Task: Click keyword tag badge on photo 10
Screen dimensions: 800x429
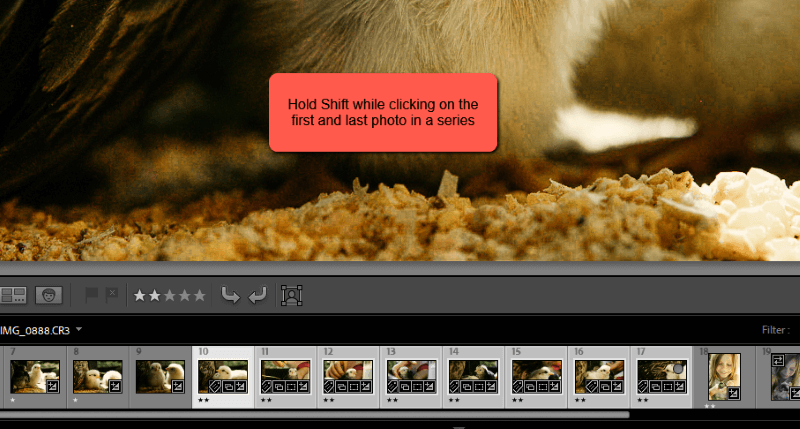Action: tap(216, 387)
